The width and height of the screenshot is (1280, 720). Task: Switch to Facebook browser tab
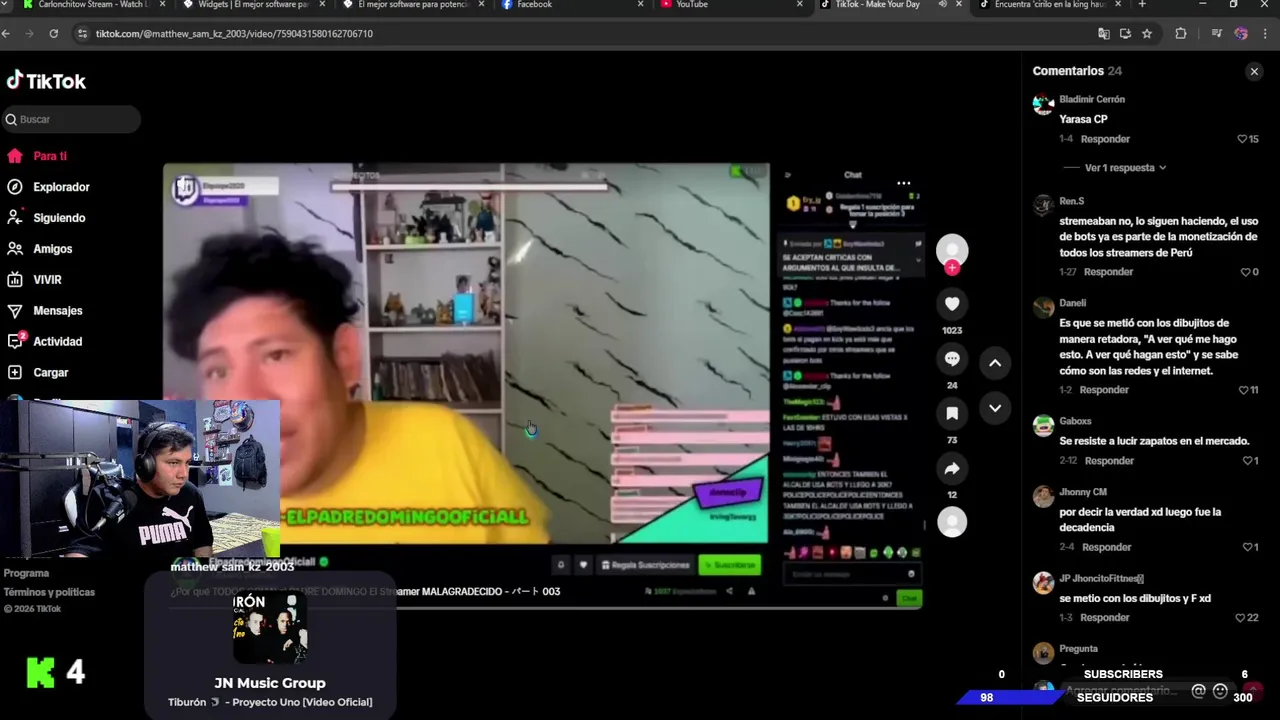pyautogui.click(x=570, y=5)
